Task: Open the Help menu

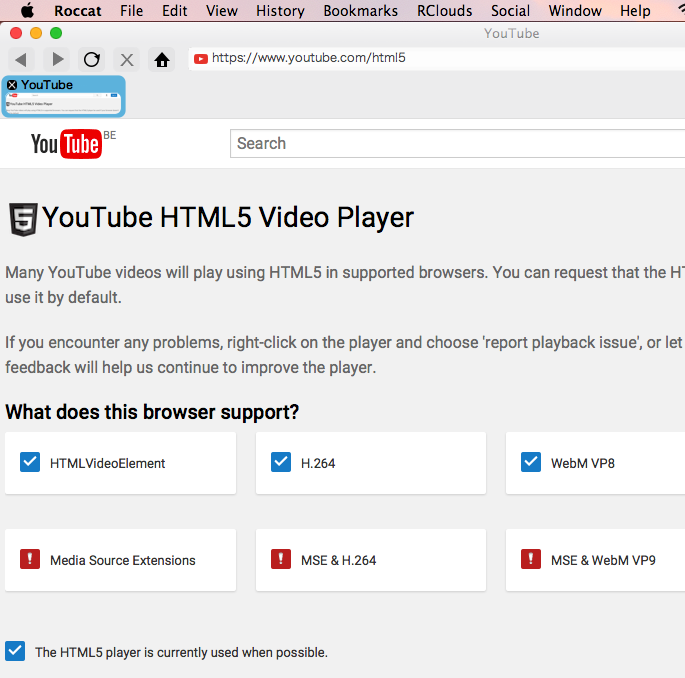Action: pos(635,10)
